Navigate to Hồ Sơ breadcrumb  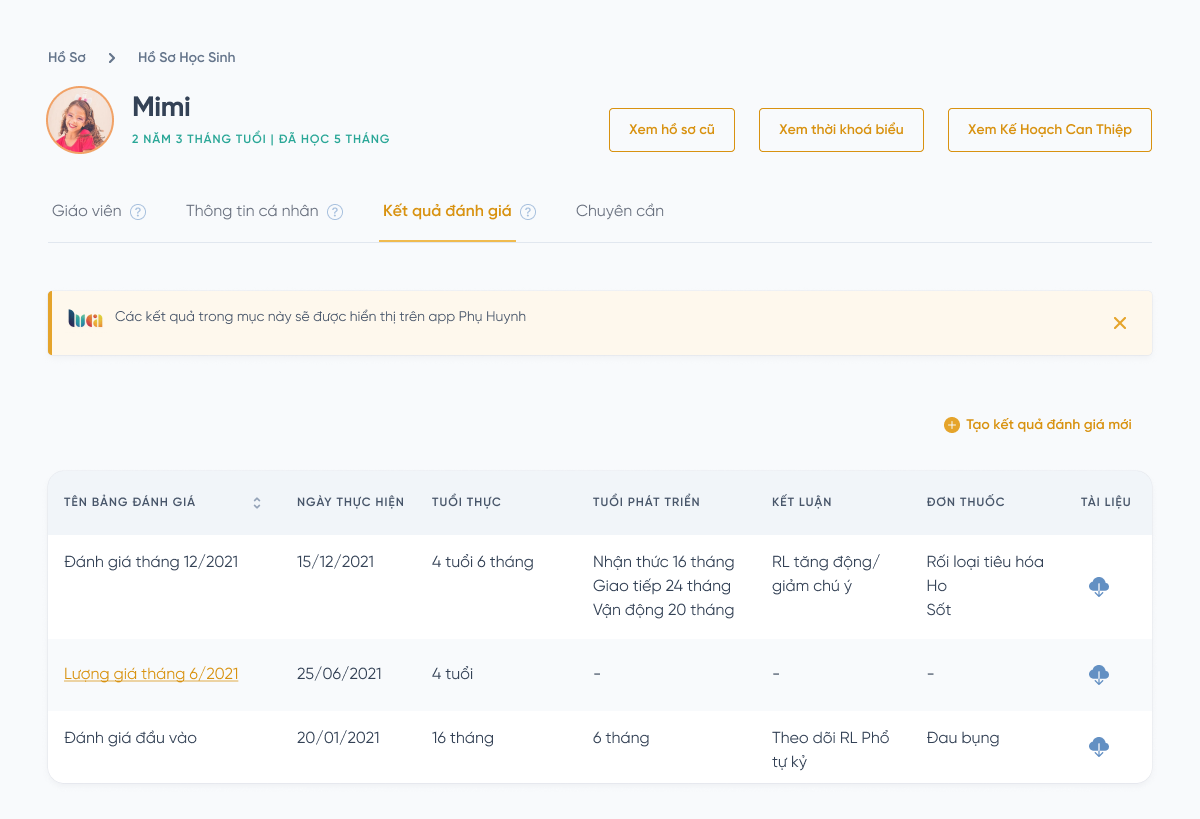pos(67,58)
